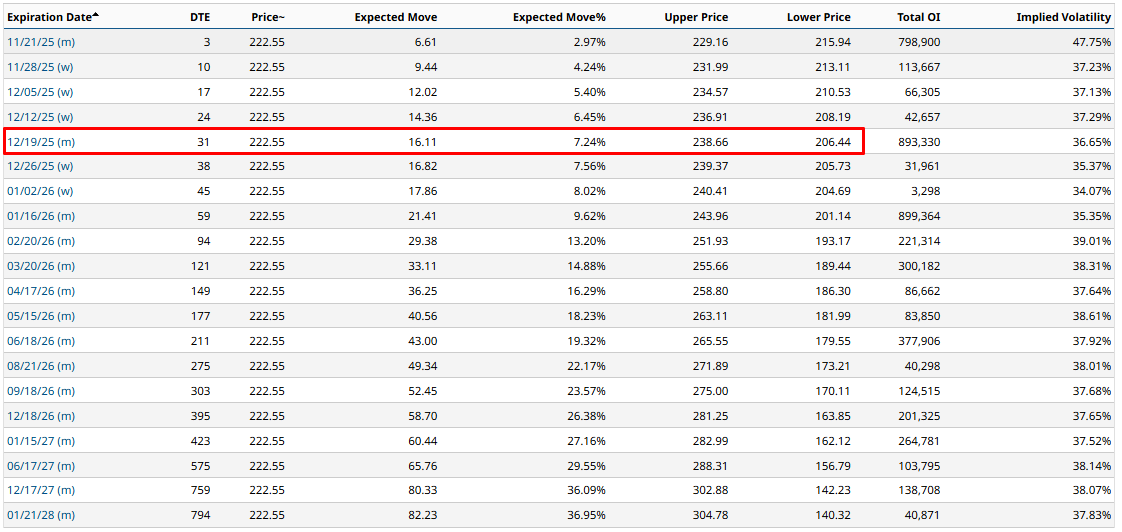Screen dimensions: 1122x532
Task: Sort by Lower Price column
Action: (x=819, y=17)
